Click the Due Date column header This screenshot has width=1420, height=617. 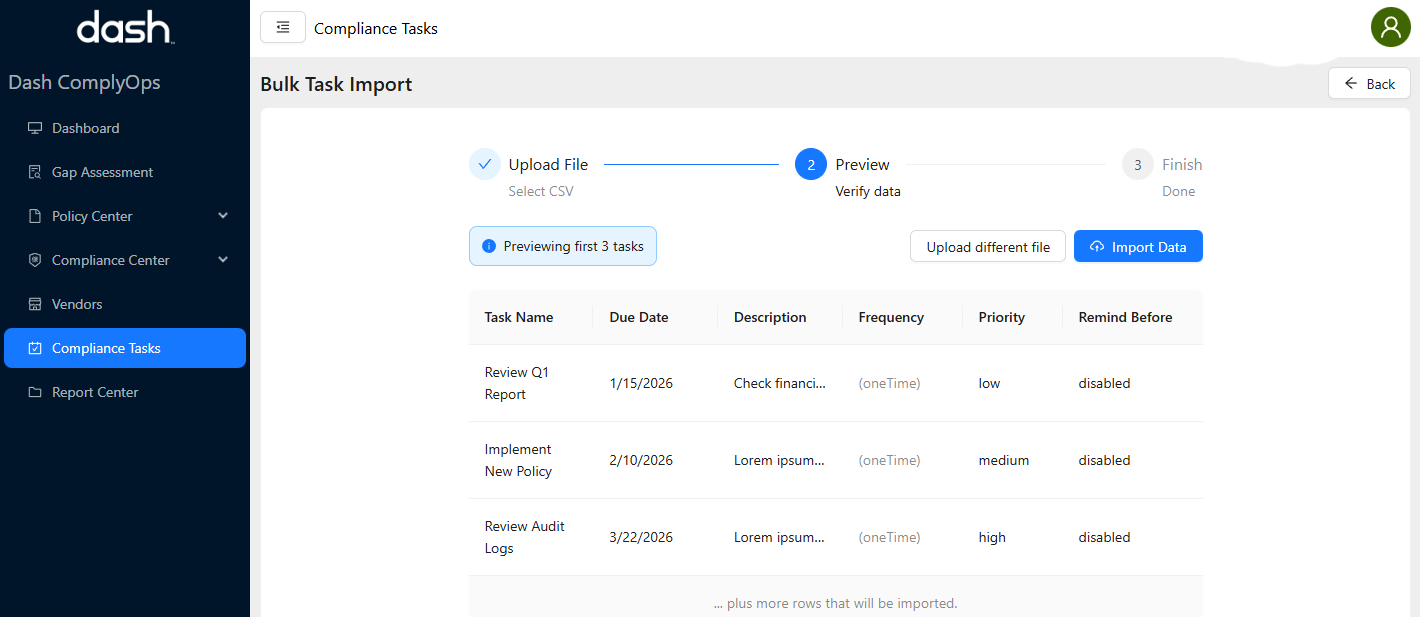tap(639, 317)
